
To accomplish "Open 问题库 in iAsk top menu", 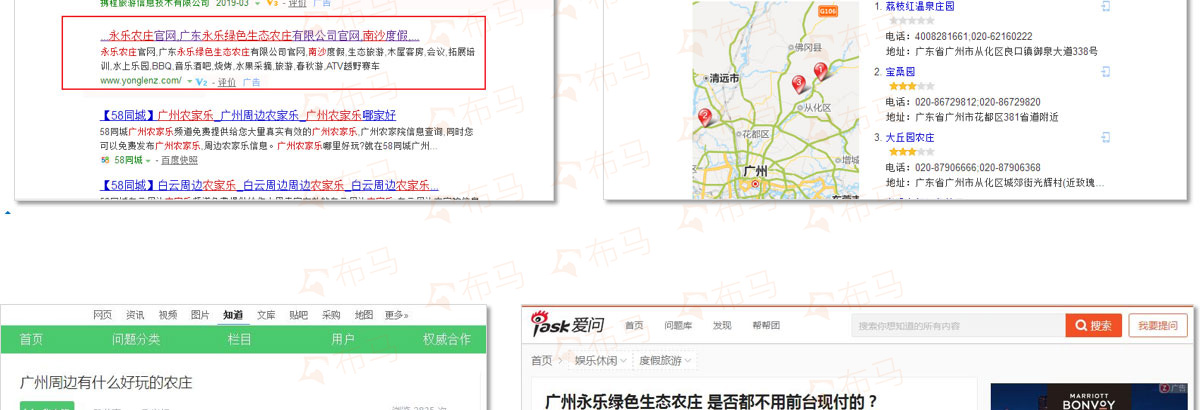I will 679,326.
